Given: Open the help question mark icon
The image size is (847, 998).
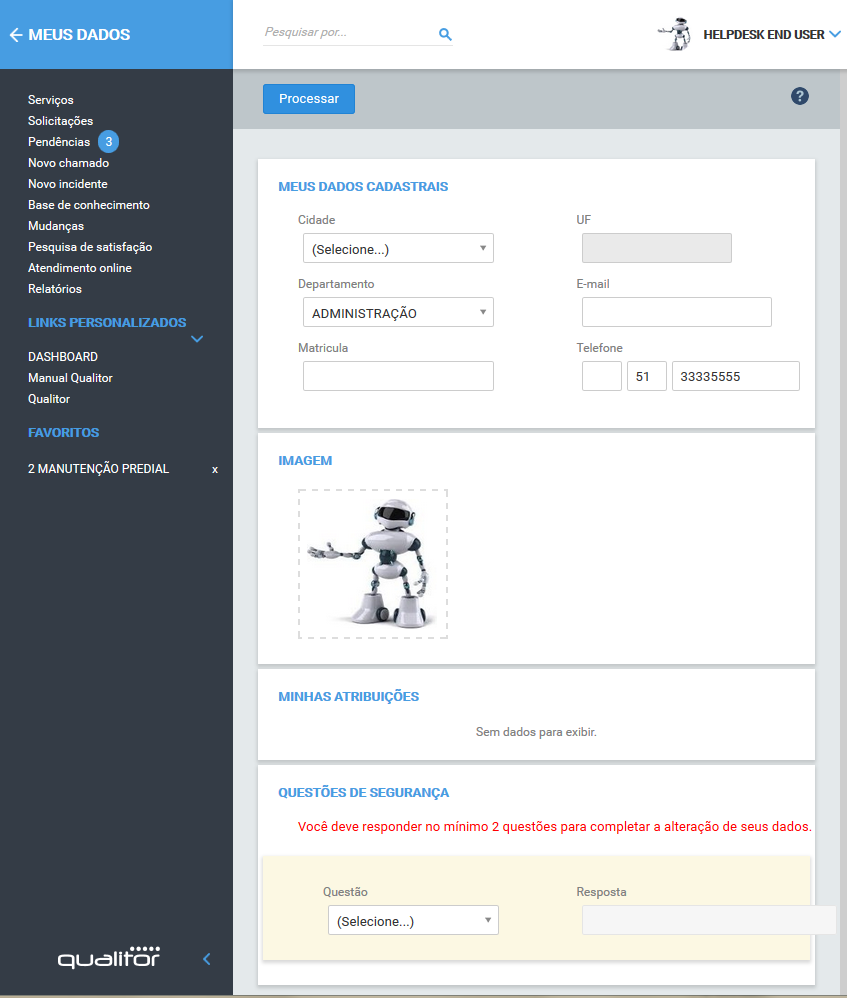Looking at the screenshot, I should tap(799, 96).
